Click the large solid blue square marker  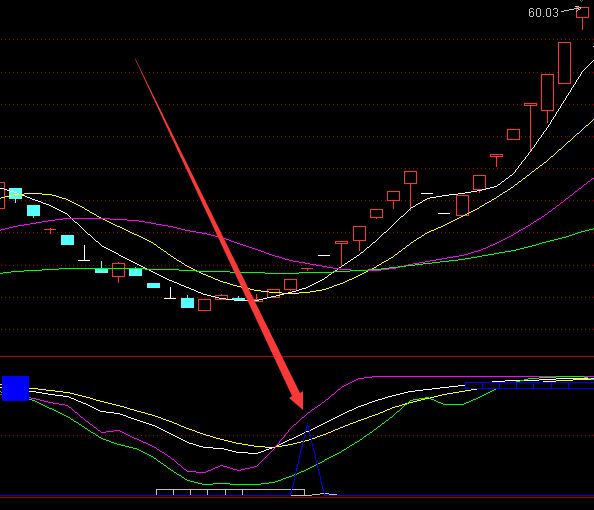(16, 388)
